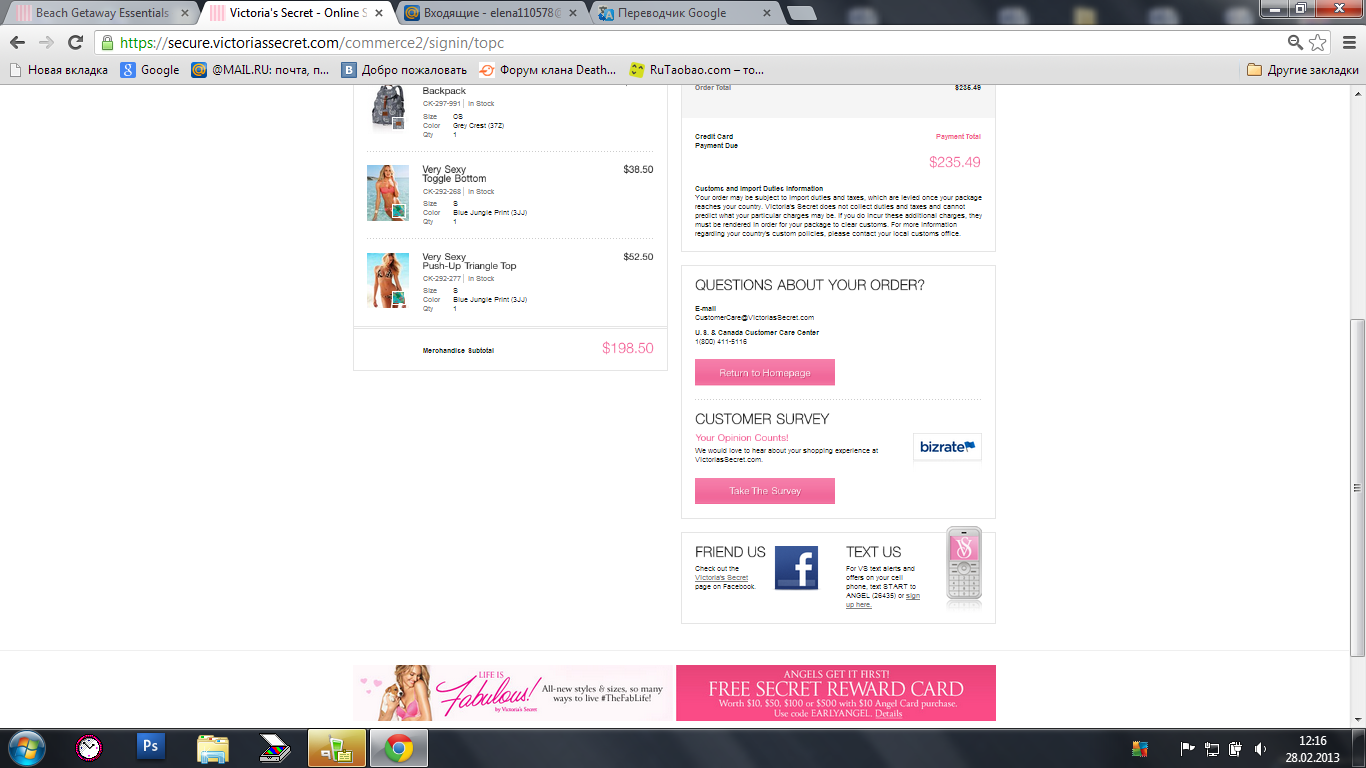Click scrollbar down arrow
The image size is (1366, 768).
[1357, 720]
